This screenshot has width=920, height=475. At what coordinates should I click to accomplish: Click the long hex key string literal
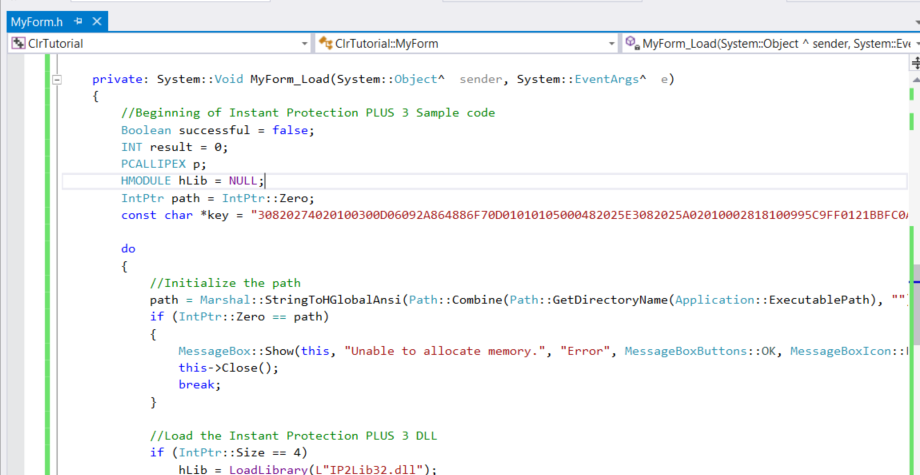(x=581, y=215)
